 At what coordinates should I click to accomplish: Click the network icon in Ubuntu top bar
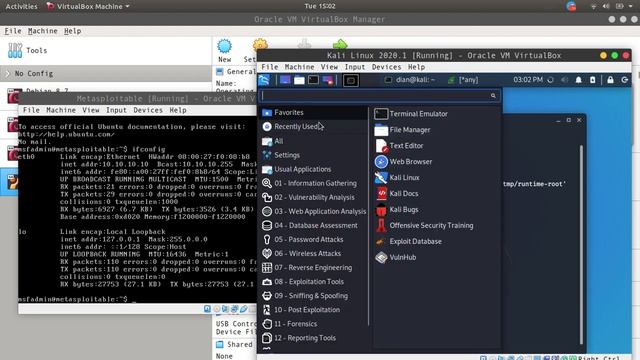coord(593,6)
